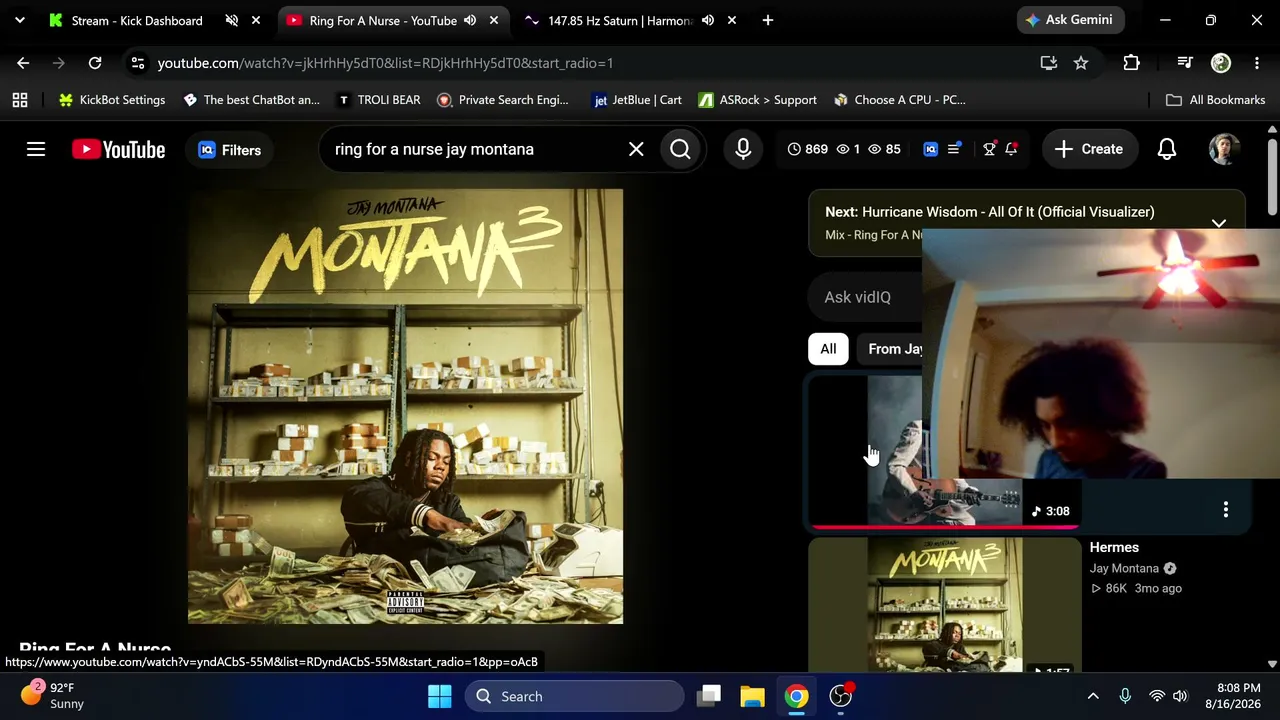Open the blue vidIQ extension icon

(x=930, y=149)
